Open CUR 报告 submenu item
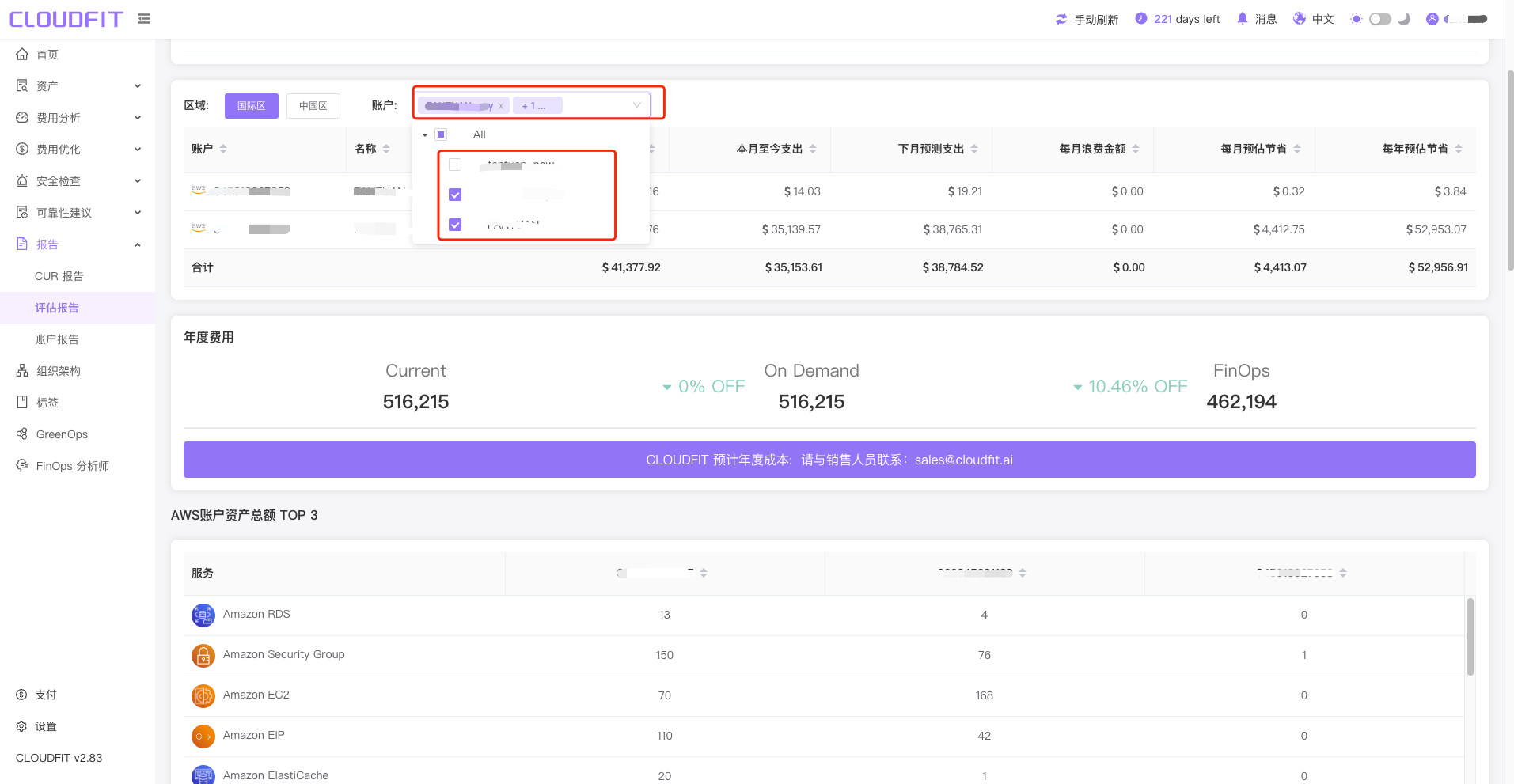The height and width of the screenshot is (784, 1514). [x=78, y=276]
